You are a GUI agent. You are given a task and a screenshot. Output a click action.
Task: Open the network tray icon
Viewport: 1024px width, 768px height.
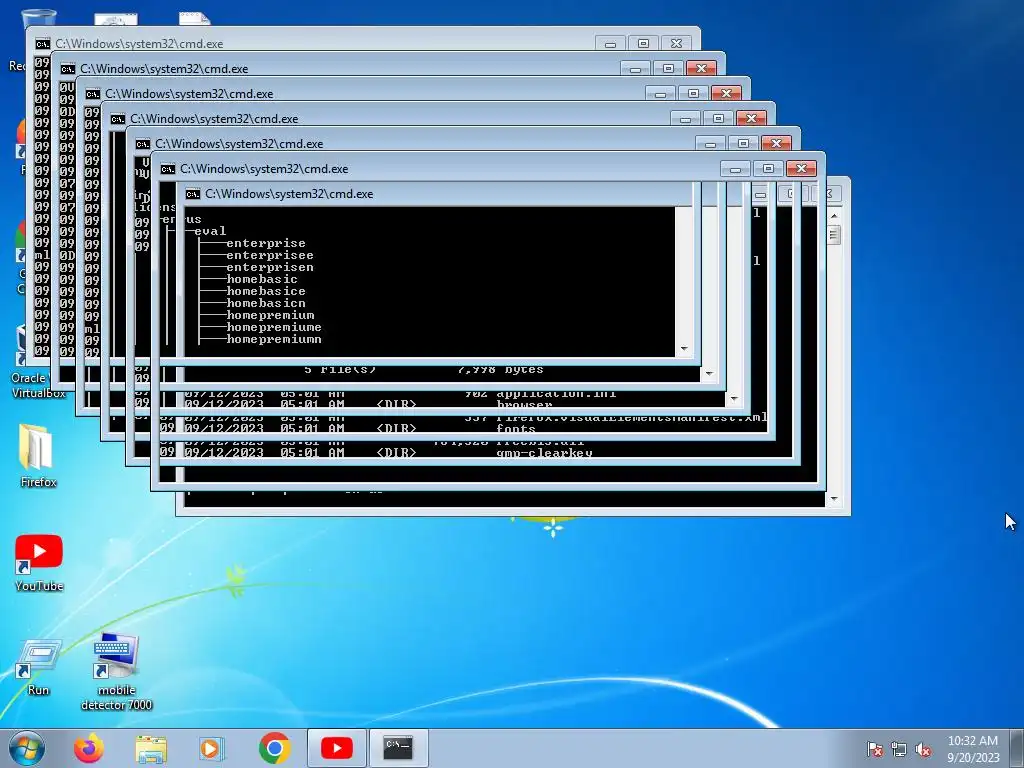tap(899, 749)
